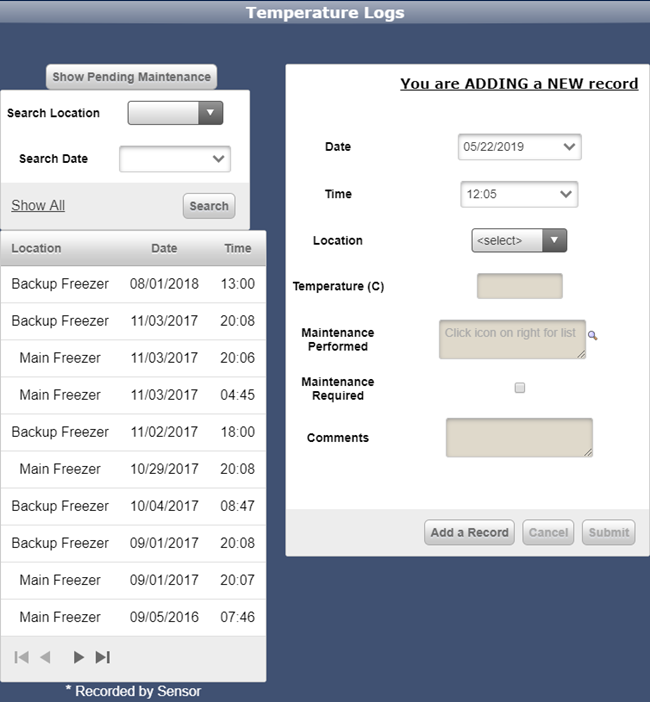Image resolution: width=650 pixels, height=702 pixels.
Task: Focus the Temperature (C) input field
Action: [520, 286]
